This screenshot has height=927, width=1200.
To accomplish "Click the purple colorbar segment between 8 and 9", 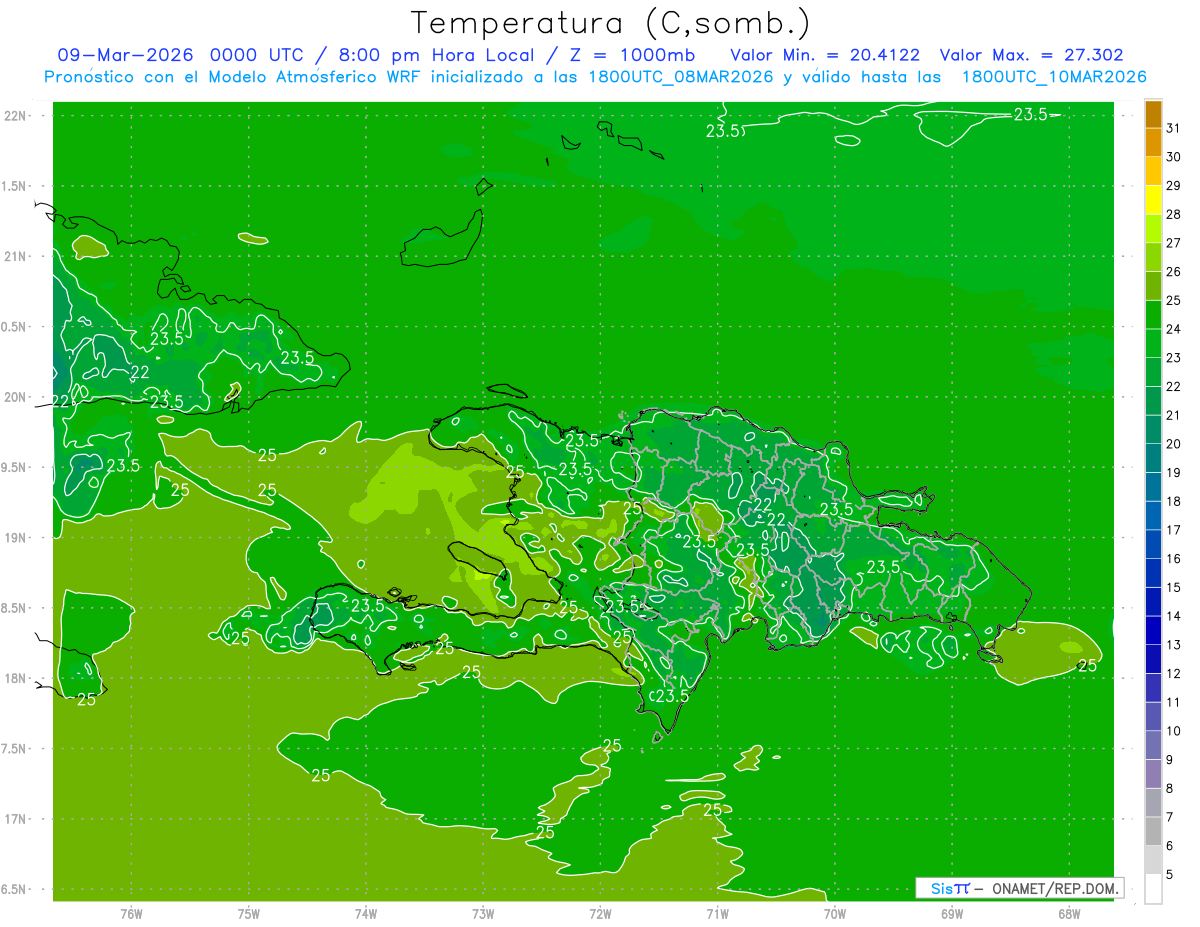I will [1153, 774].
